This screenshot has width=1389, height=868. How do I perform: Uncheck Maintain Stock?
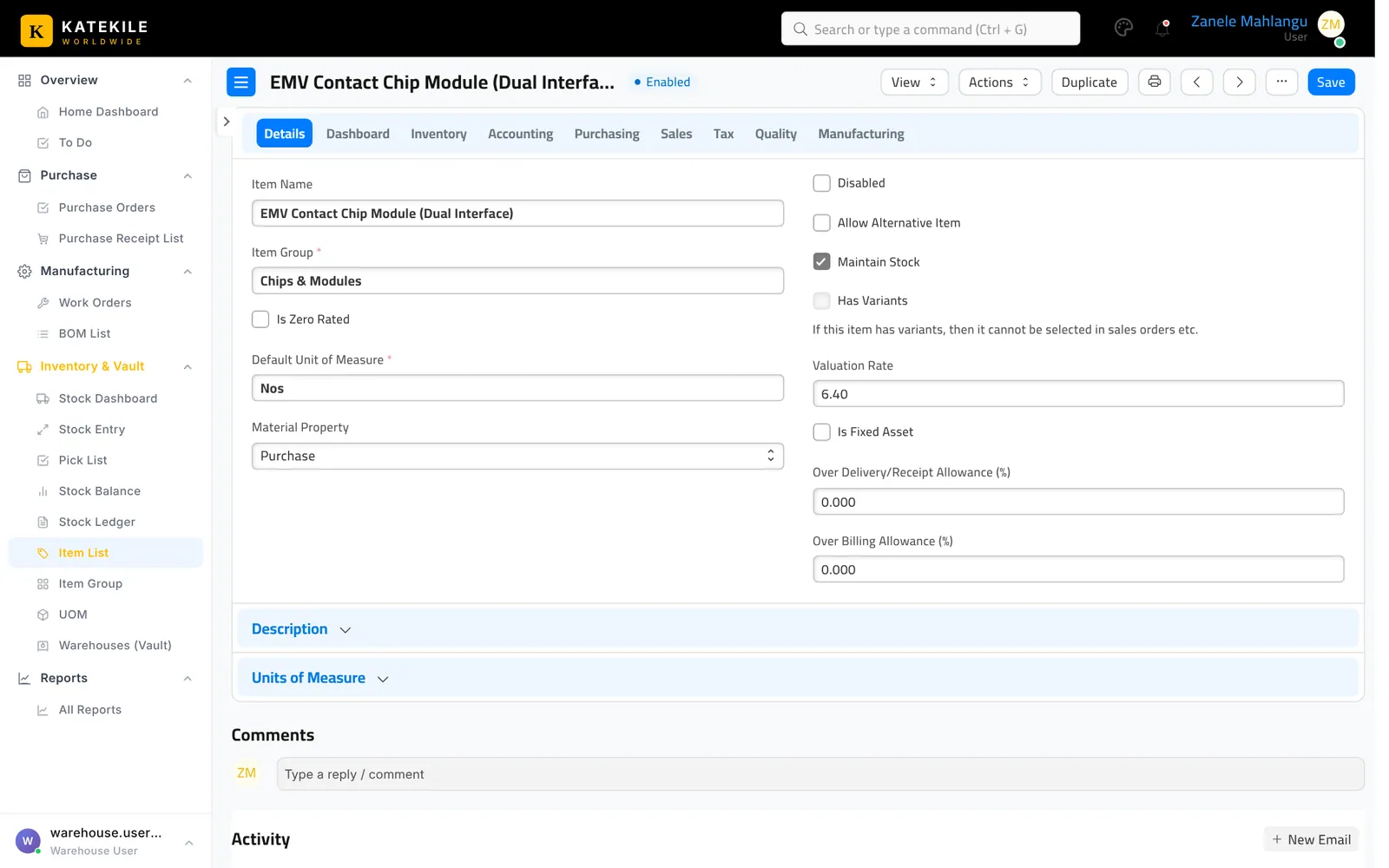[821, 261]
